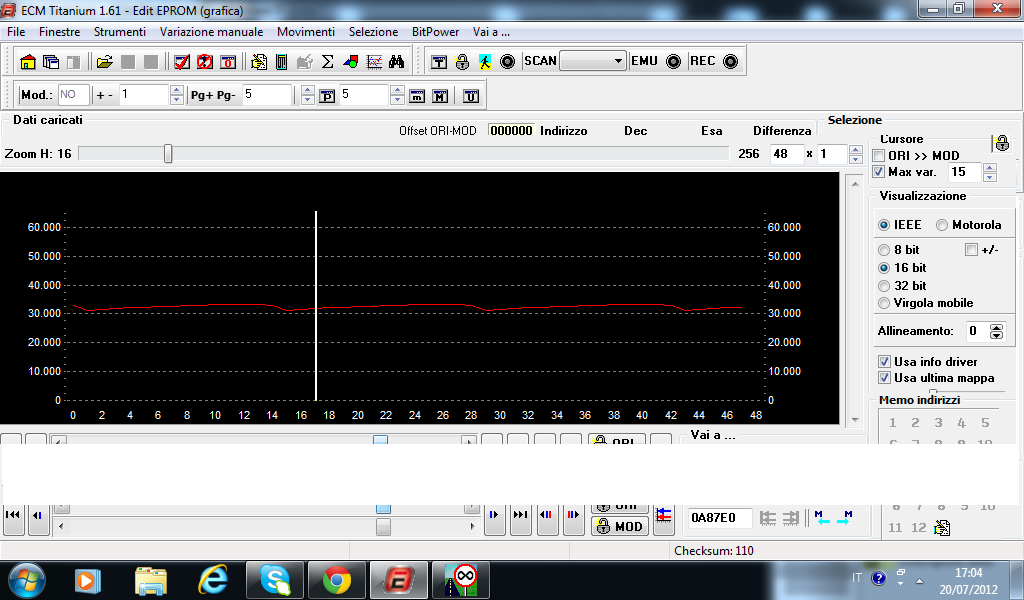The image size is (1024, 600).
Task: Open Skype from the taskbar
Action: tap(275, 580)
